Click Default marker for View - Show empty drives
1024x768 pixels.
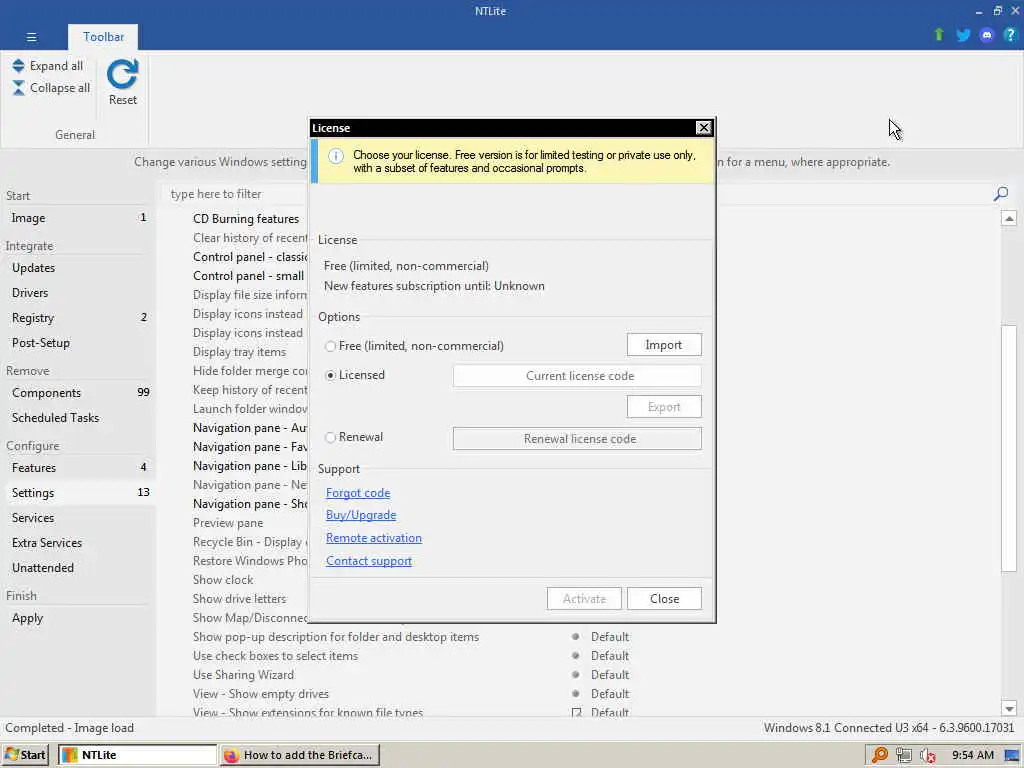(575, 694)
